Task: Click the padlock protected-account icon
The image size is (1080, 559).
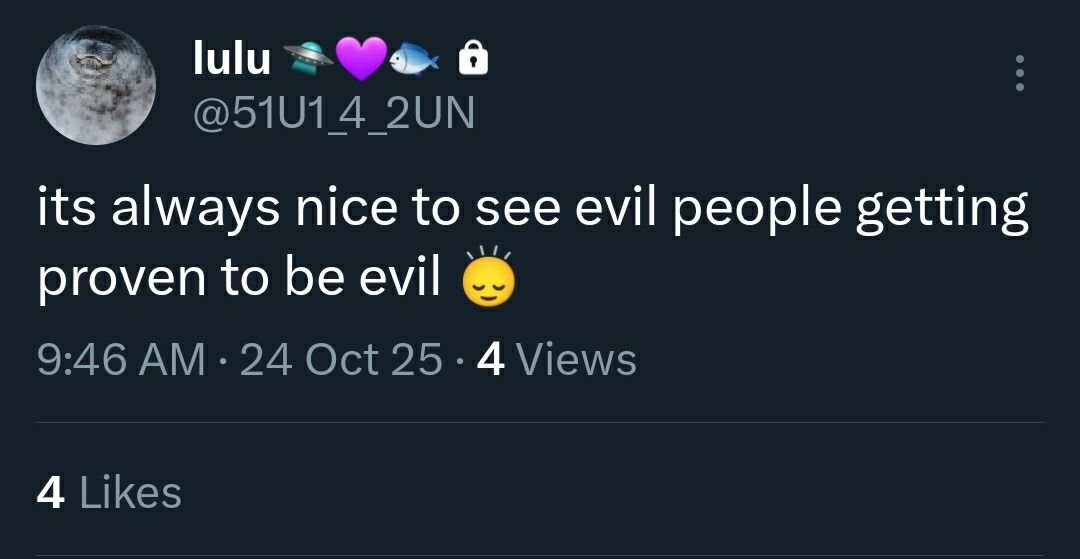Action: pos(474,58)
